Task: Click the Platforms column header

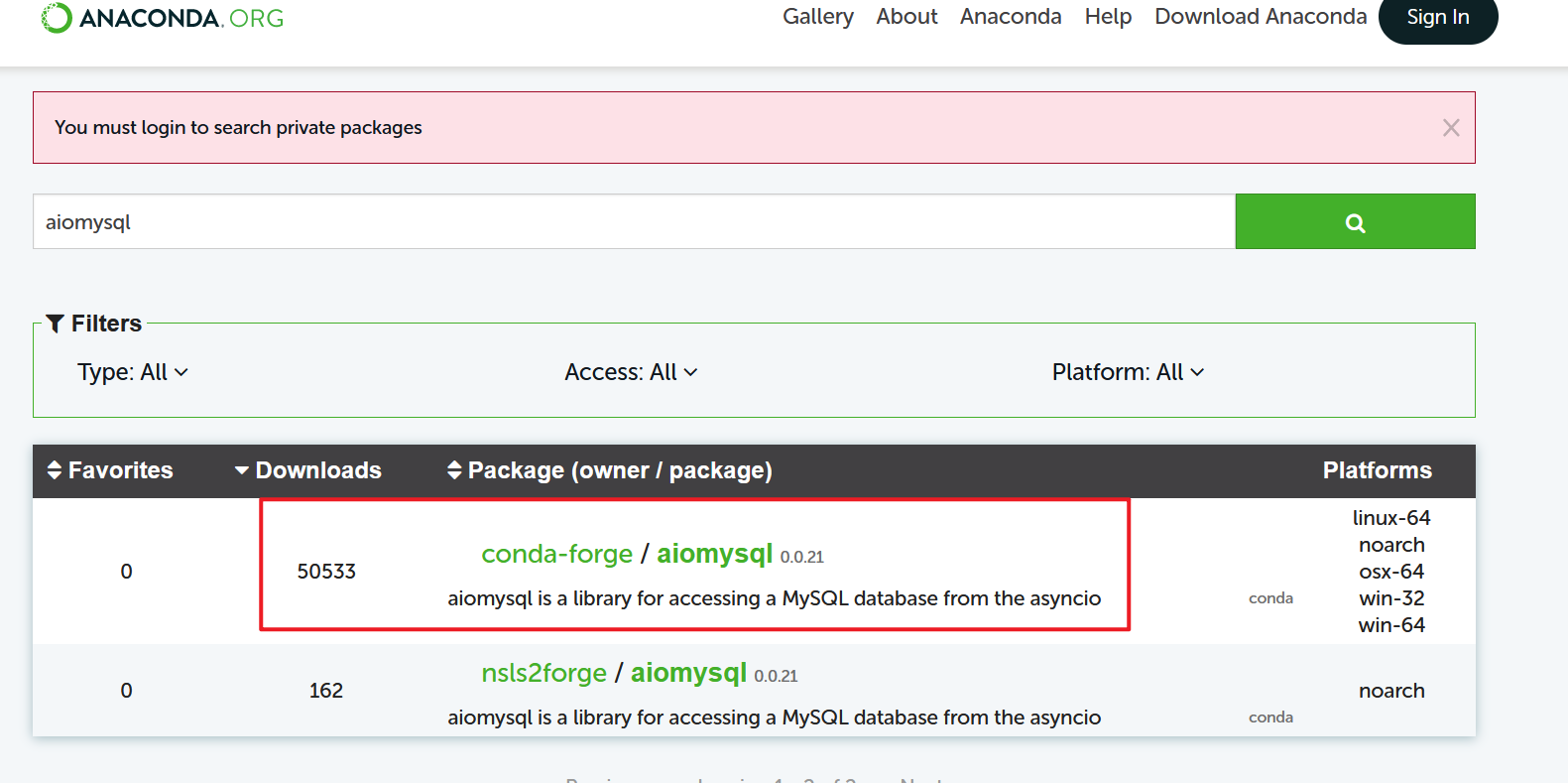Action: [x=1377, y=470]
